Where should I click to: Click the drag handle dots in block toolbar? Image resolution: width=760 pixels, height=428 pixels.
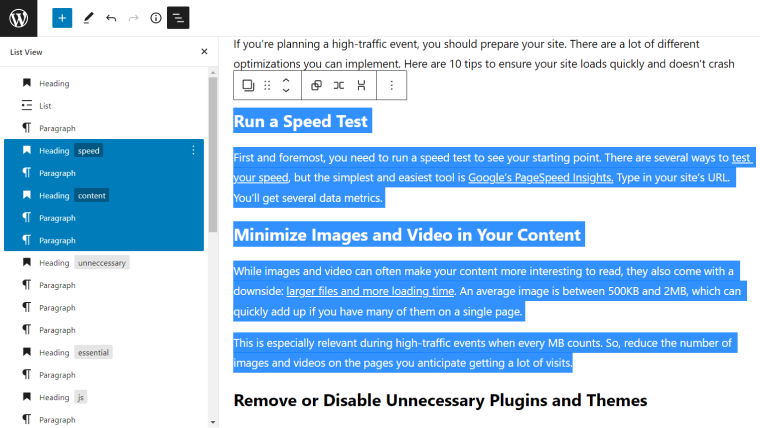(x=267, y=85)
